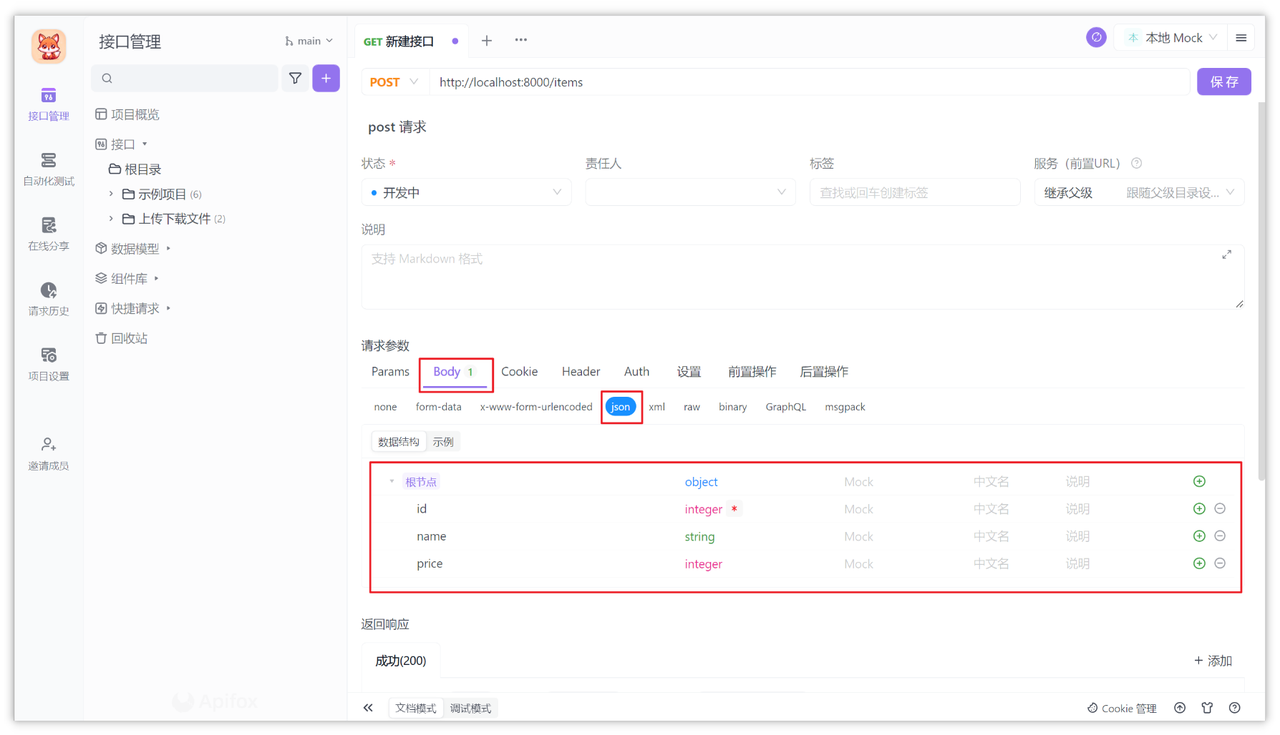Click help icon next to 服务 (前置URL)
The width and height of the screenshot is (1280, 735).
coord(1136,163)
